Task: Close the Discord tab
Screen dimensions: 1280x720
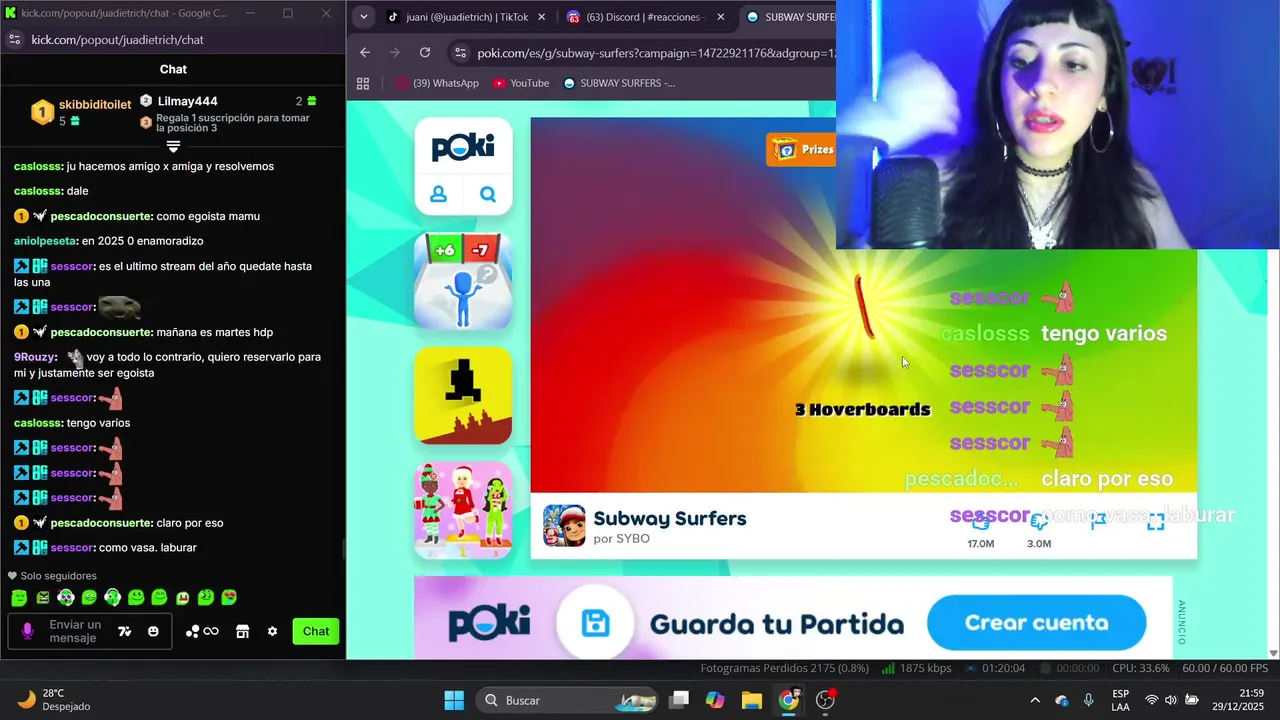Action: pos(720,17)
